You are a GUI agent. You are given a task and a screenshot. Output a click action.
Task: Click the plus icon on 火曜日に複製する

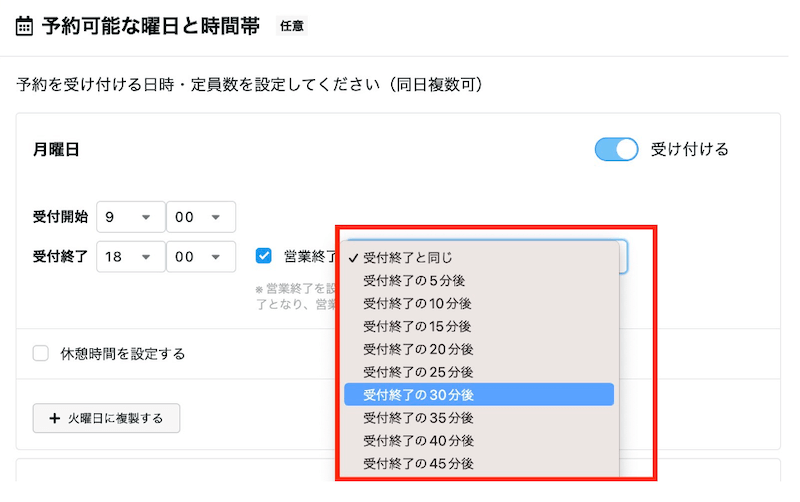pyautogui.click(x=54, y=418)
